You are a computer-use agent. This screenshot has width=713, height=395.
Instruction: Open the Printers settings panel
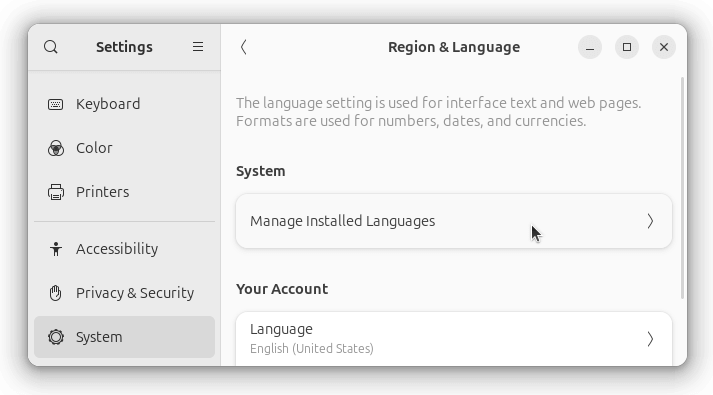click(124, 192)
